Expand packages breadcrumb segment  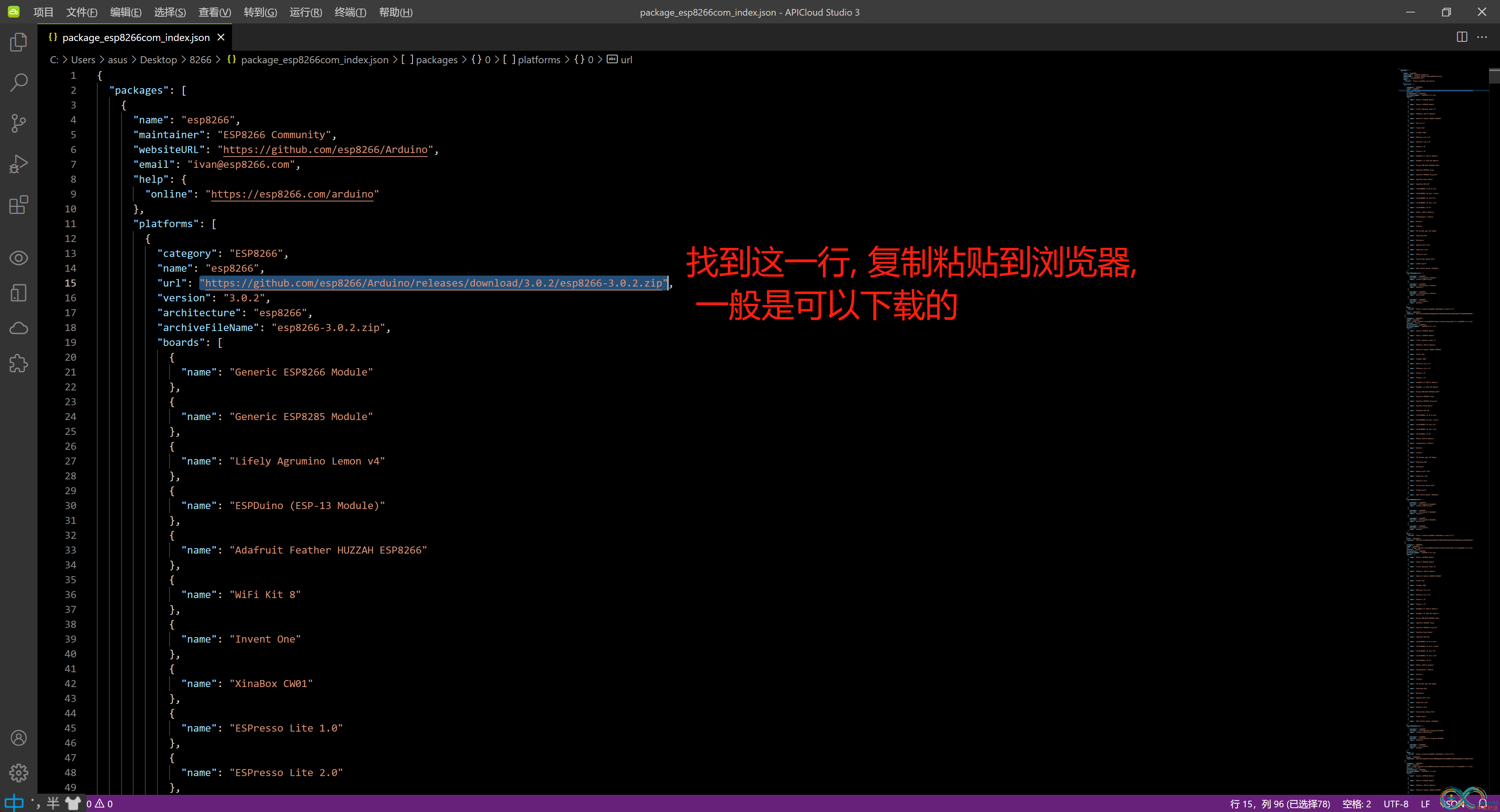coord(430,59)
